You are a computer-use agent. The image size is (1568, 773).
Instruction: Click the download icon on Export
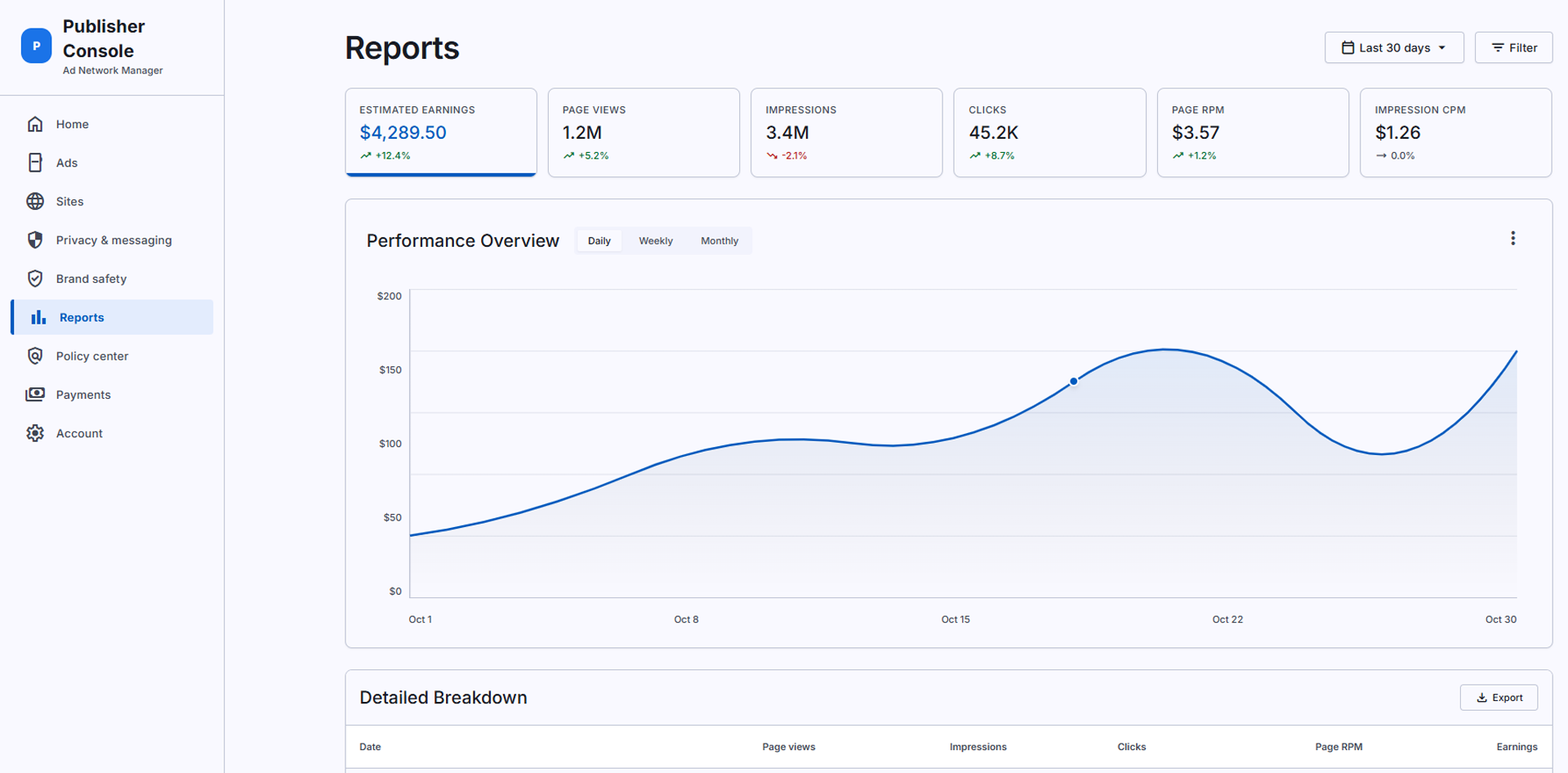pyautogui.click(x=1481, y=698)
